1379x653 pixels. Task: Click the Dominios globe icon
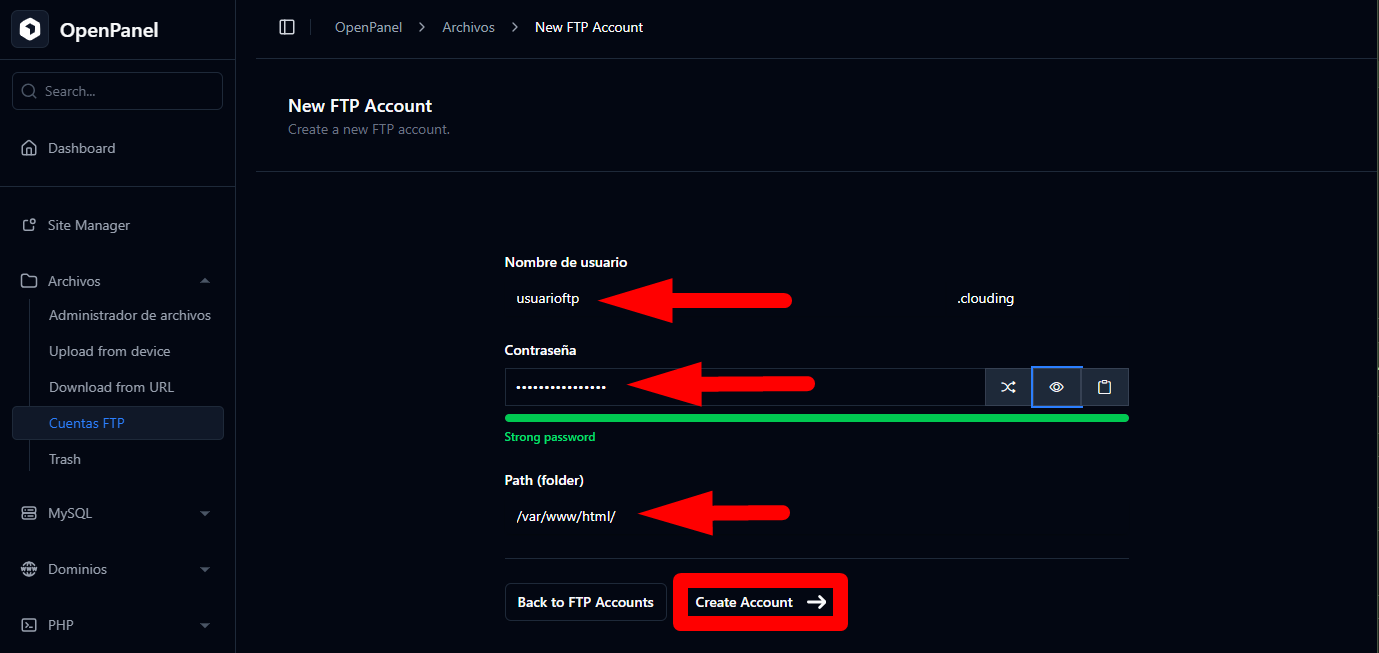pos(29,569)
